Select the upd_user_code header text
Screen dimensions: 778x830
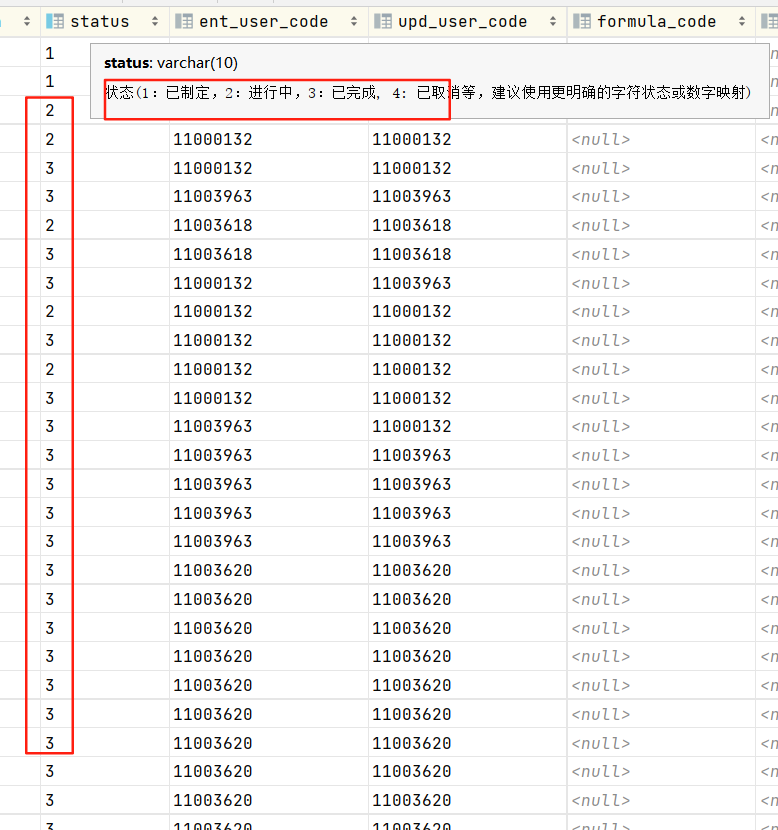click(463, 21)
